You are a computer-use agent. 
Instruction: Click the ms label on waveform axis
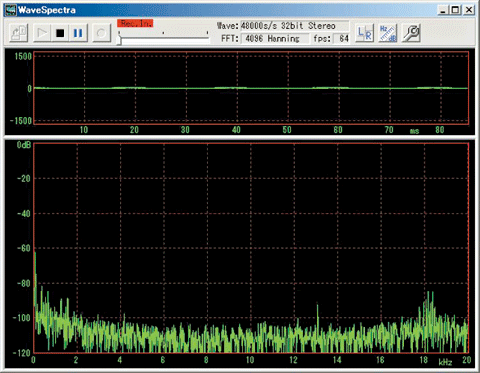[x=414, y=131]
